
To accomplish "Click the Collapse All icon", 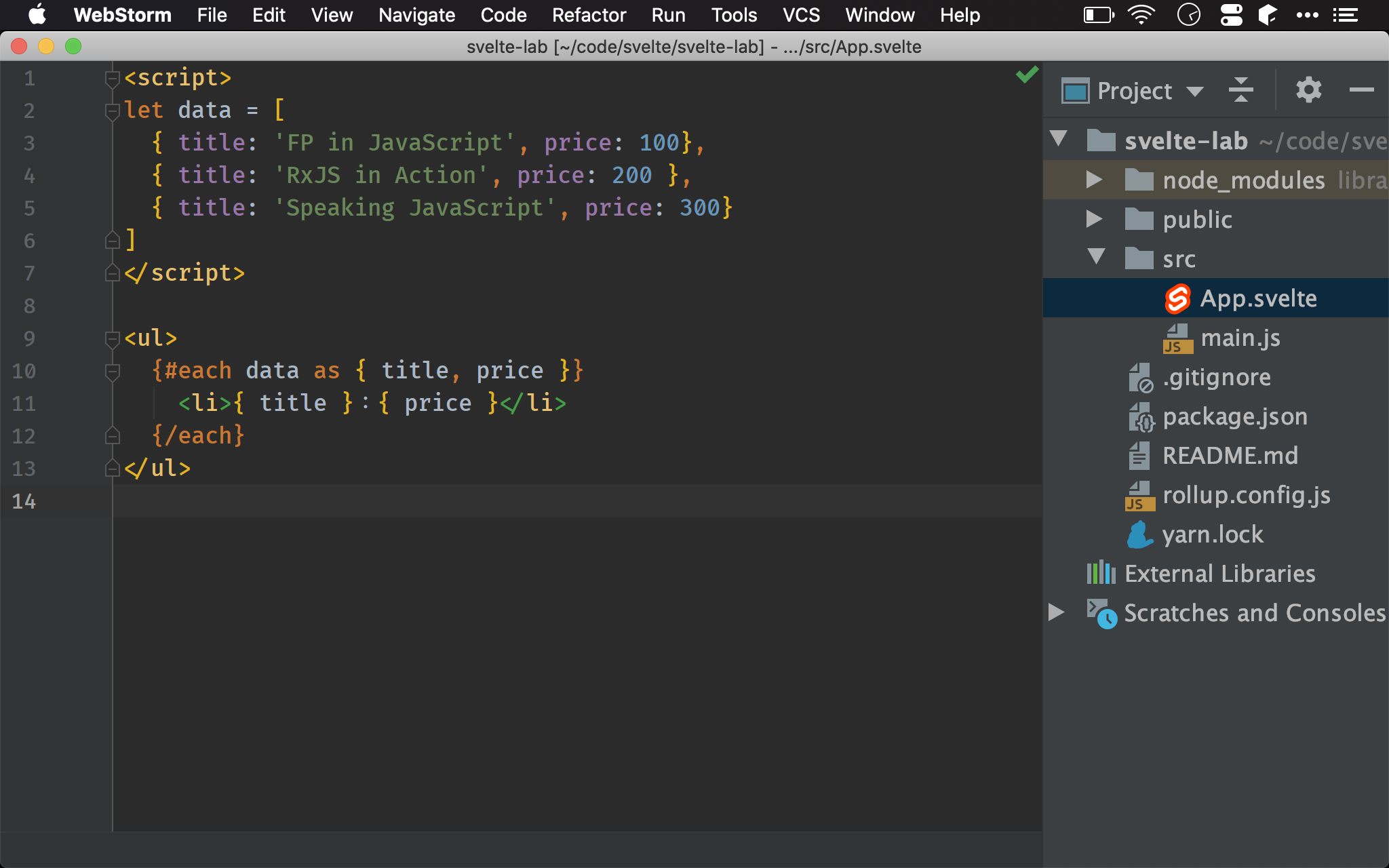I will point(1240,90).
